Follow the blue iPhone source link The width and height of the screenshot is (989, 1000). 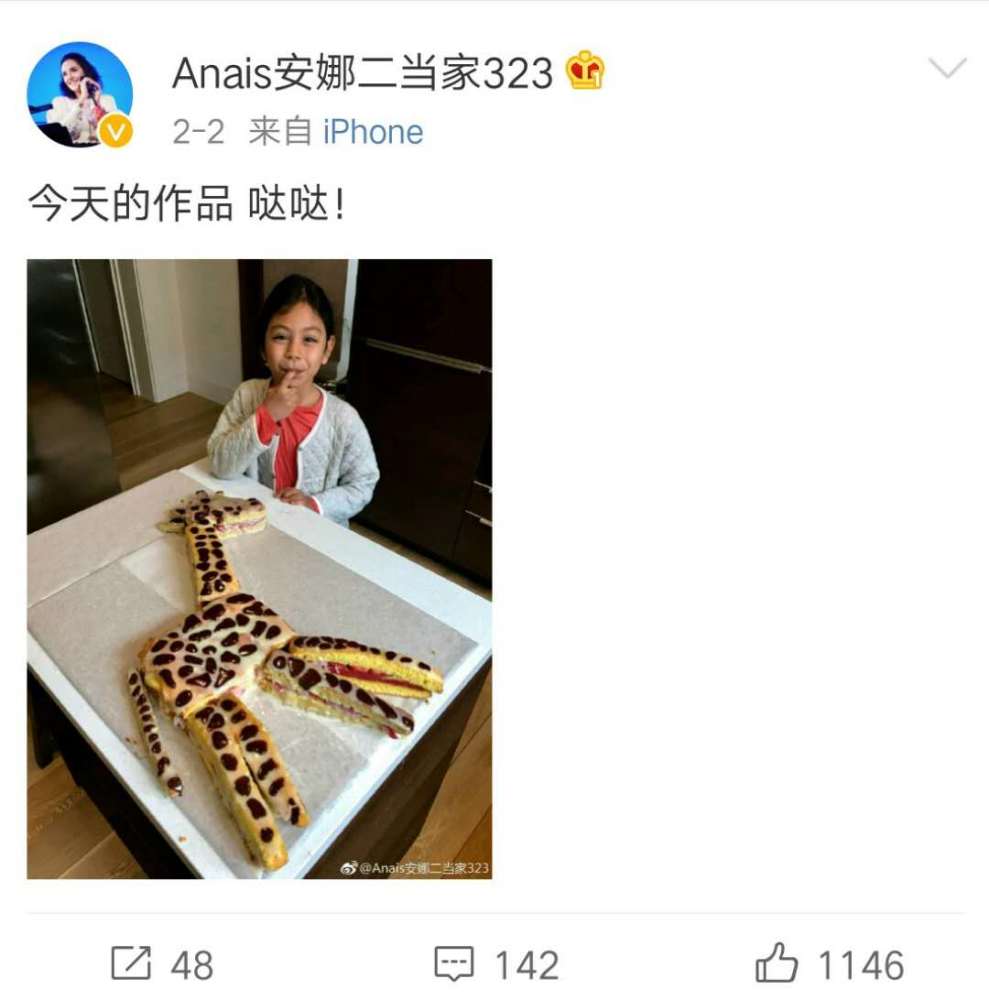[373, 133]
